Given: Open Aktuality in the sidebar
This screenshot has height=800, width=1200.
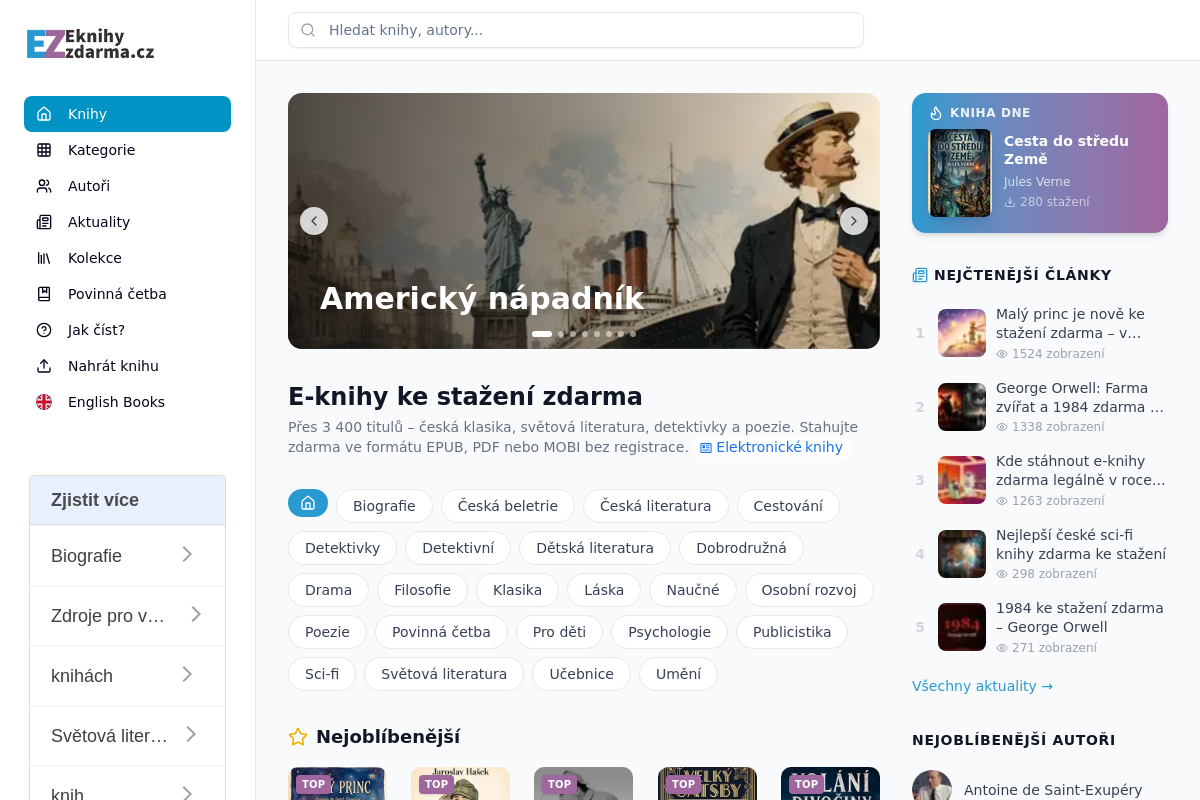Looking at the screenshot, I should click(x=127, y=222).
